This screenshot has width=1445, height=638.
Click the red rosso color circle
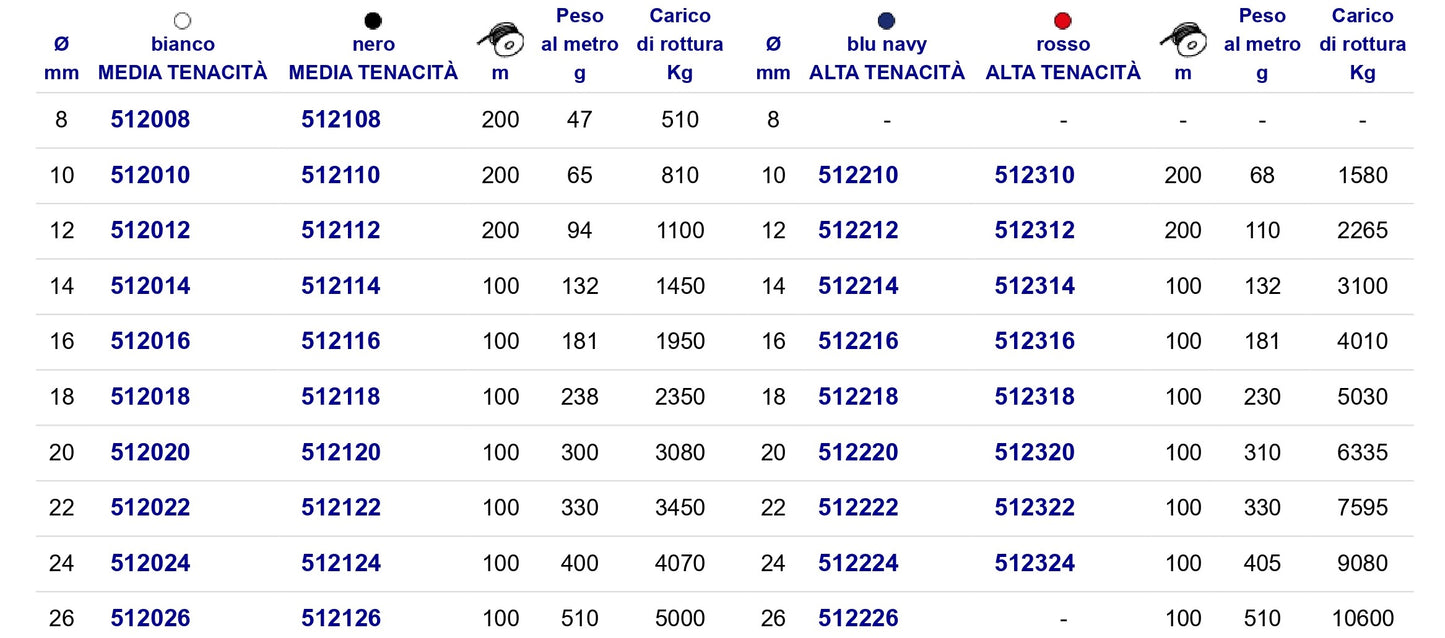click(x=1063, y=20)
